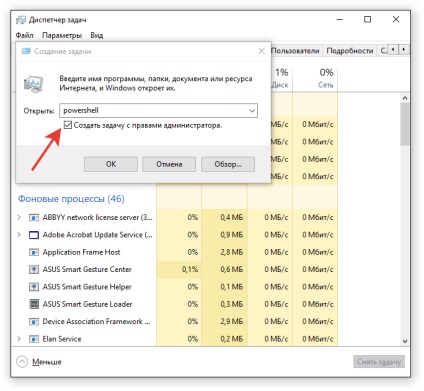Switch to the Пользователи tab

click(295, 51)
